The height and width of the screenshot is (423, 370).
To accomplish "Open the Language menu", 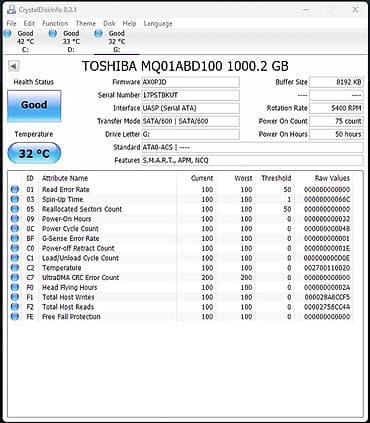I will (158, 23).
